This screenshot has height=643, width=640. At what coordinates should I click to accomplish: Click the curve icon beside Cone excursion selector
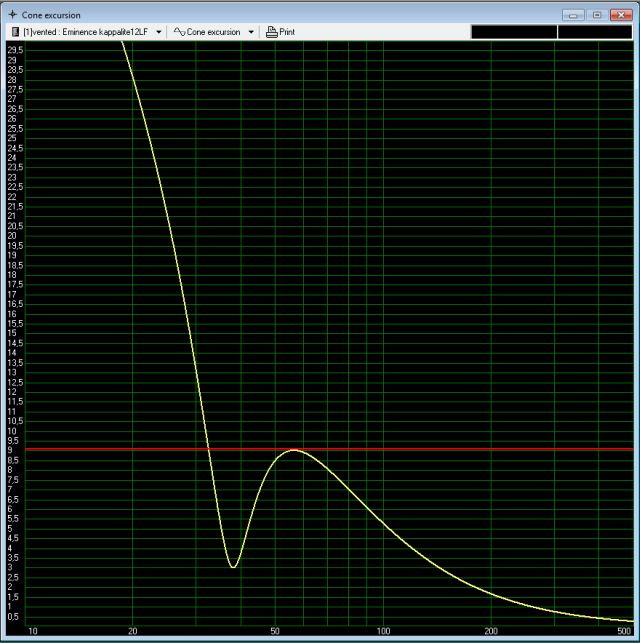tap(179, 32)
